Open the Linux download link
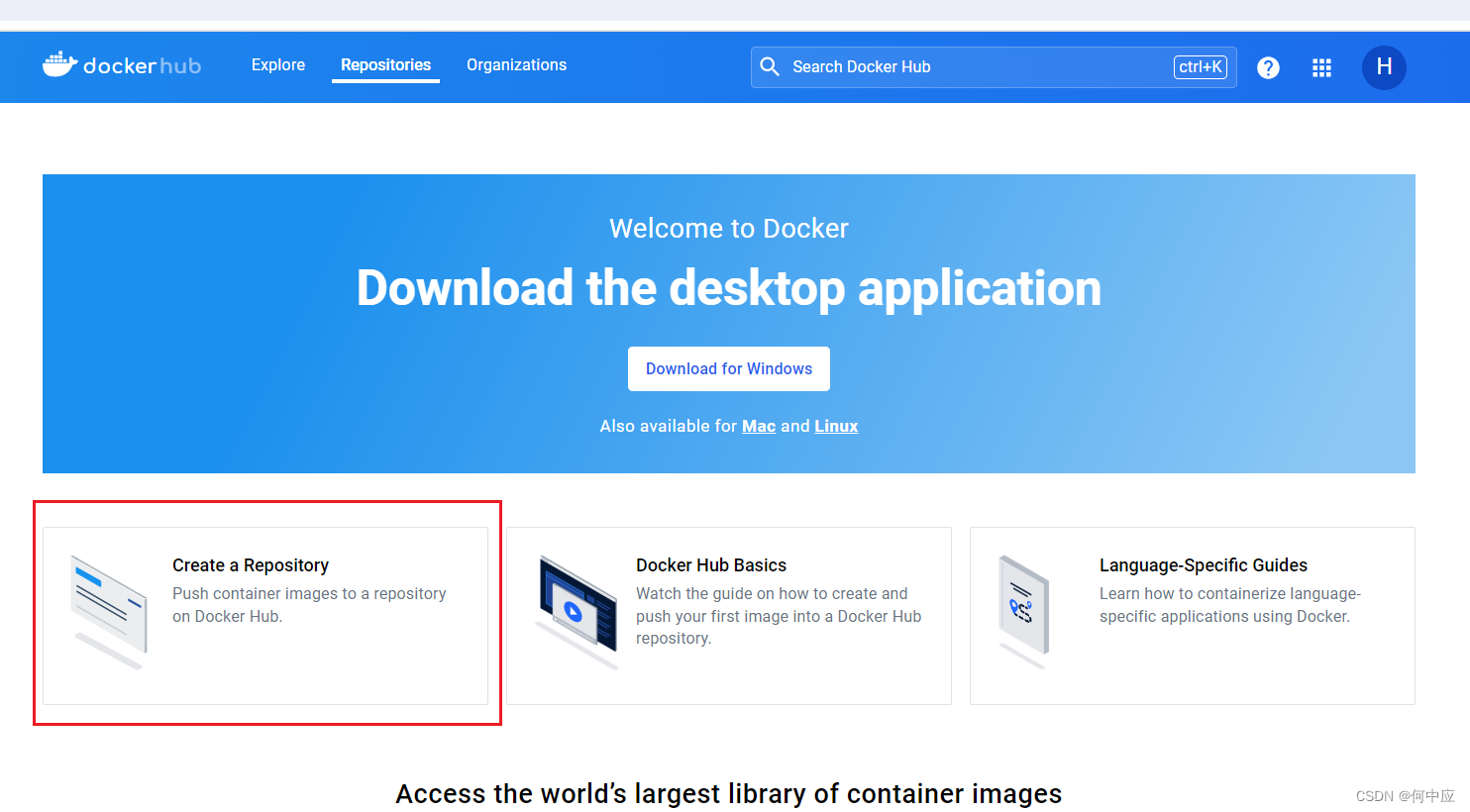Viewport: 1470px width, 812px height. click(836, 426)
